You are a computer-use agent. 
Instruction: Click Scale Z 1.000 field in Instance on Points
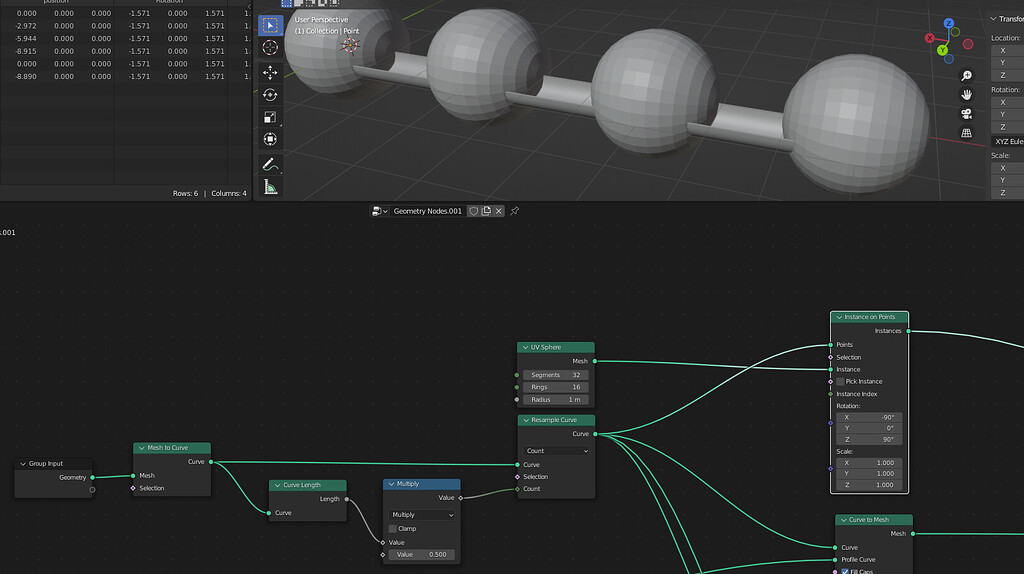click(869, 485)
